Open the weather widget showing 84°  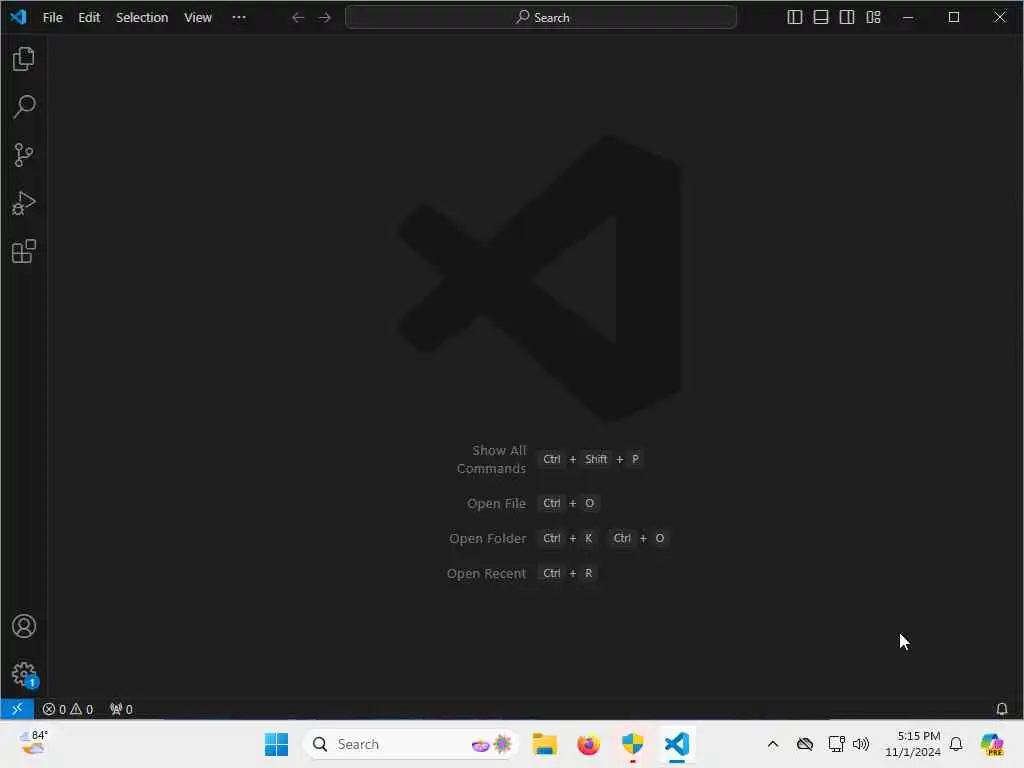(x=33, y=743)
